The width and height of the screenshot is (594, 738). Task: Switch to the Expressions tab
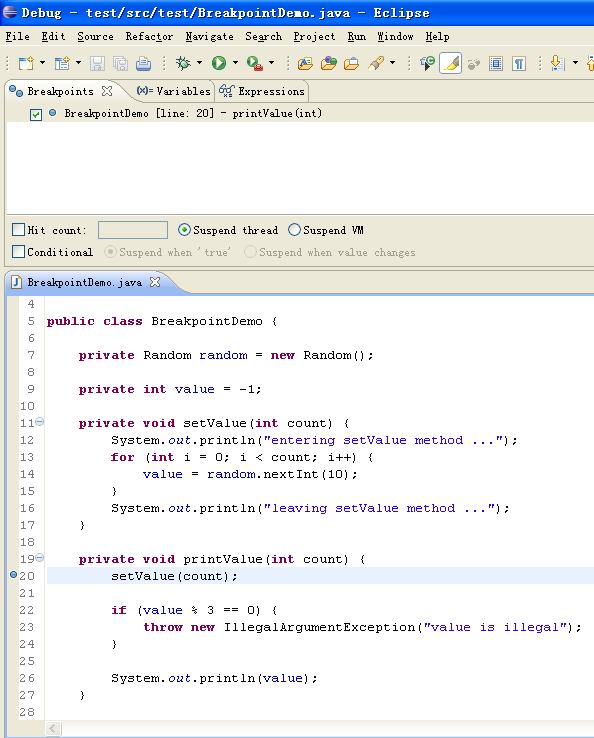[262, 91]
